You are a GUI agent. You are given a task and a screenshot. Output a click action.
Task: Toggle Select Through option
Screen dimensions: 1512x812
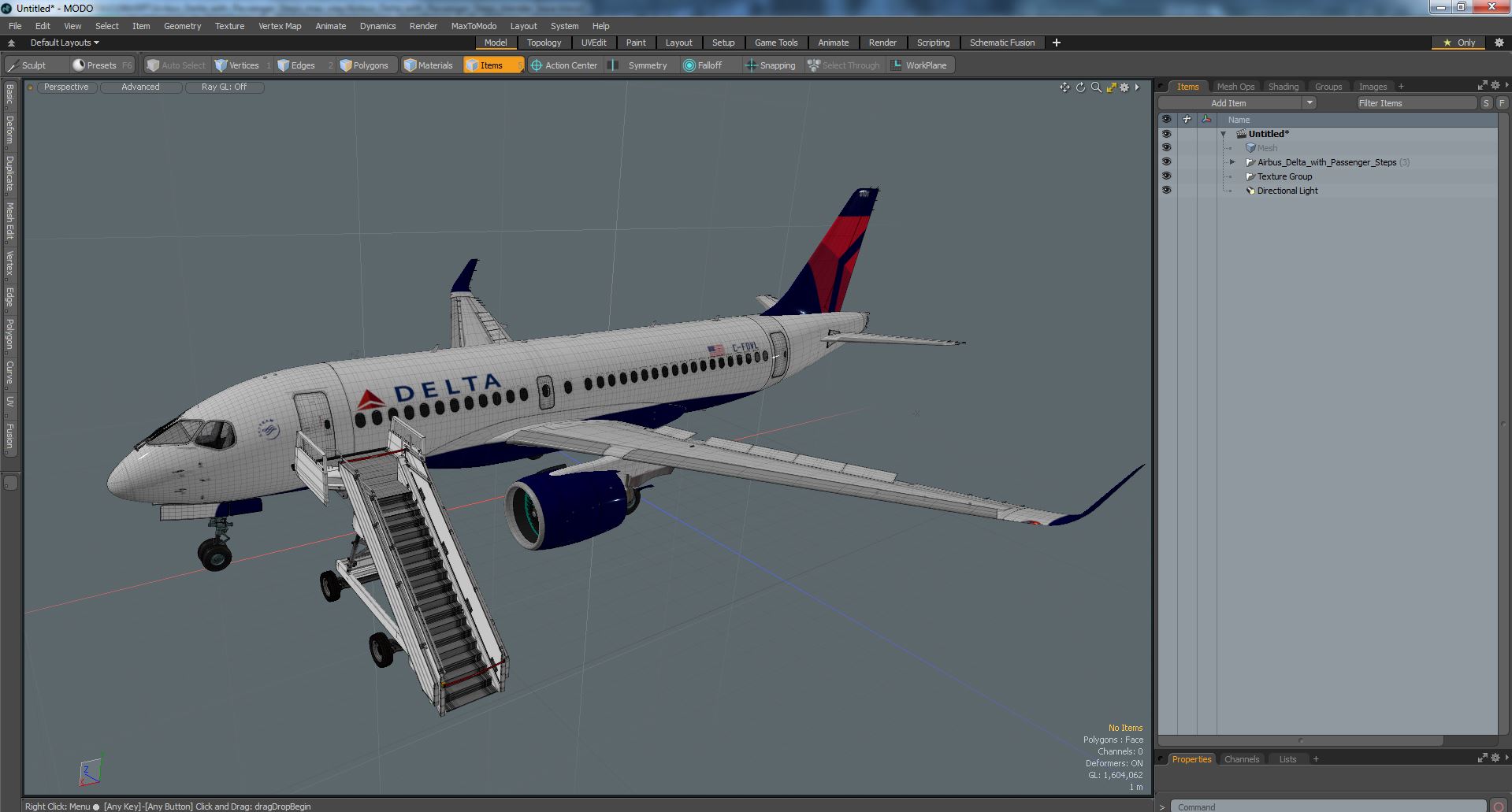pyautogui.click(x=844, y=65)
